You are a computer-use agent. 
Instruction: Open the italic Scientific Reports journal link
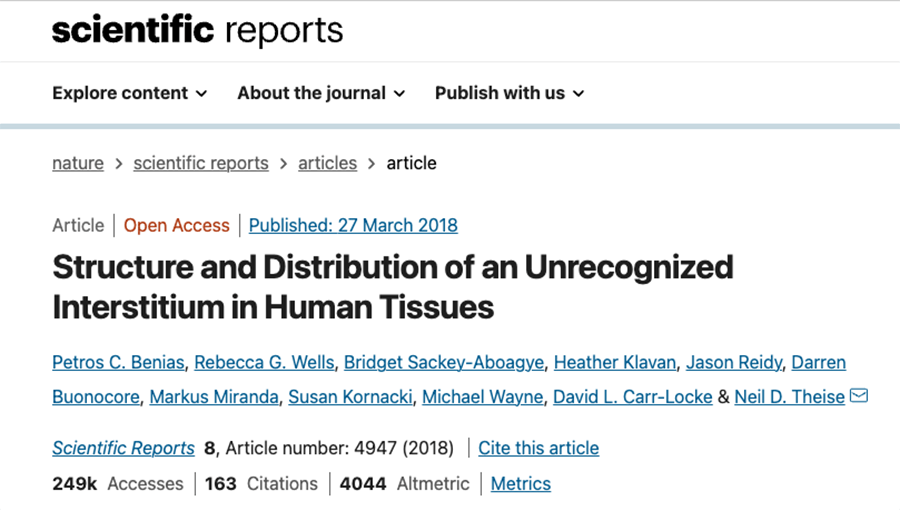pyautogui.click(x=123, y=448)
